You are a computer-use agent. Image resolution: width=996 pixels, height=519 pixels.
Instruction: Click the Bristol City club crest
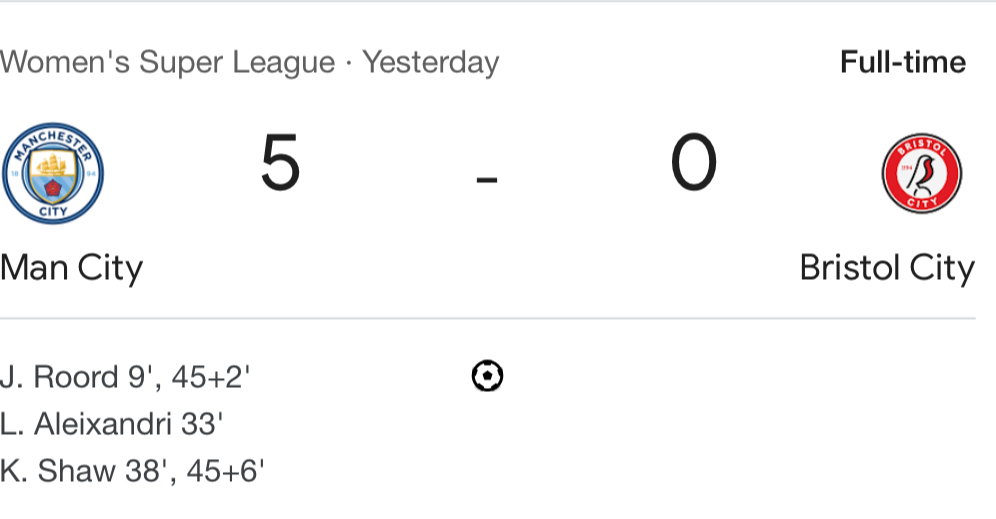coord(921,173)
